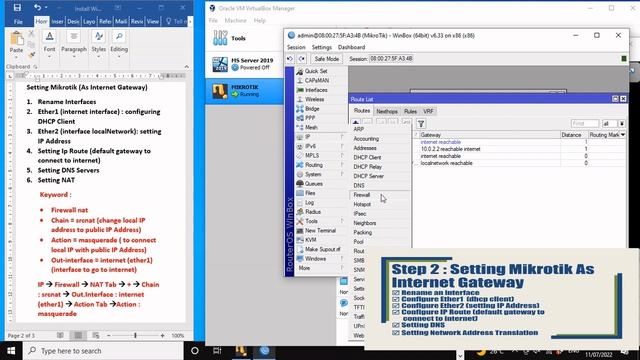Click the Route List Find field
The image size is (640, 360).
[x=584, y=124]
